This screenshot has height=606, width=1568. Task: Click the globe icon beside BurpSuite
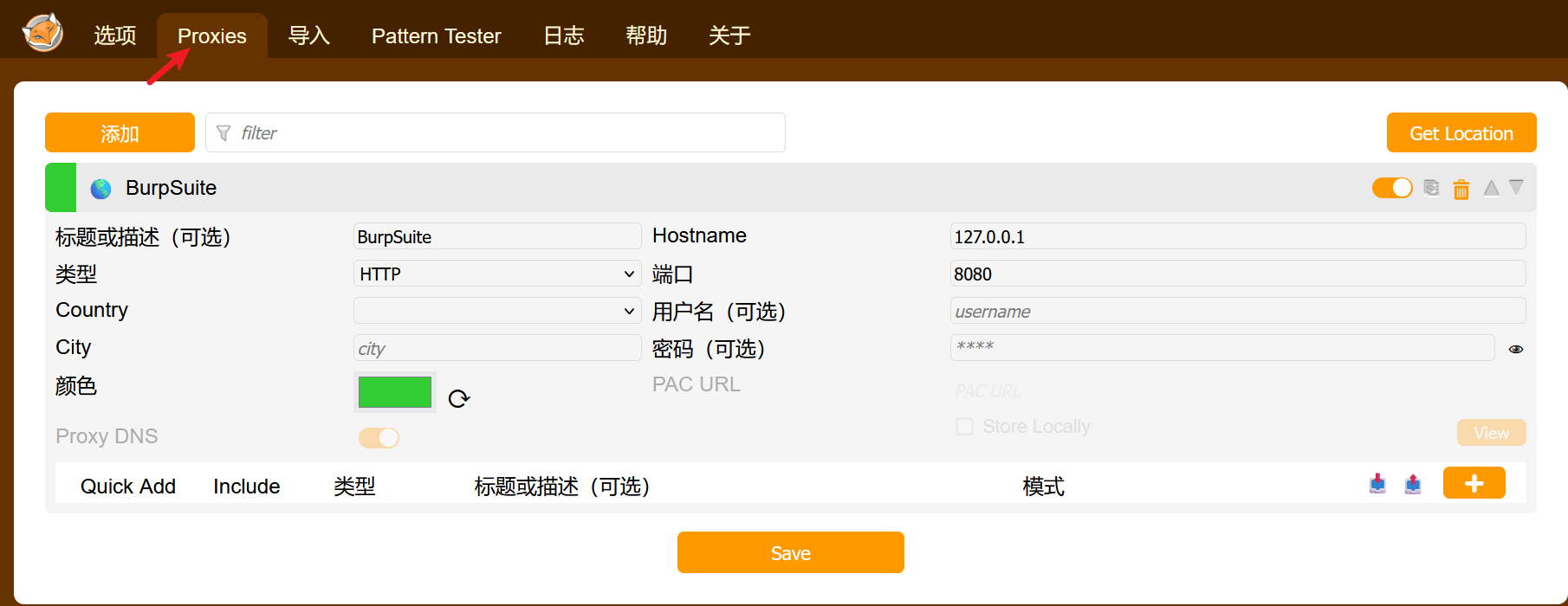tap(100, 189)
